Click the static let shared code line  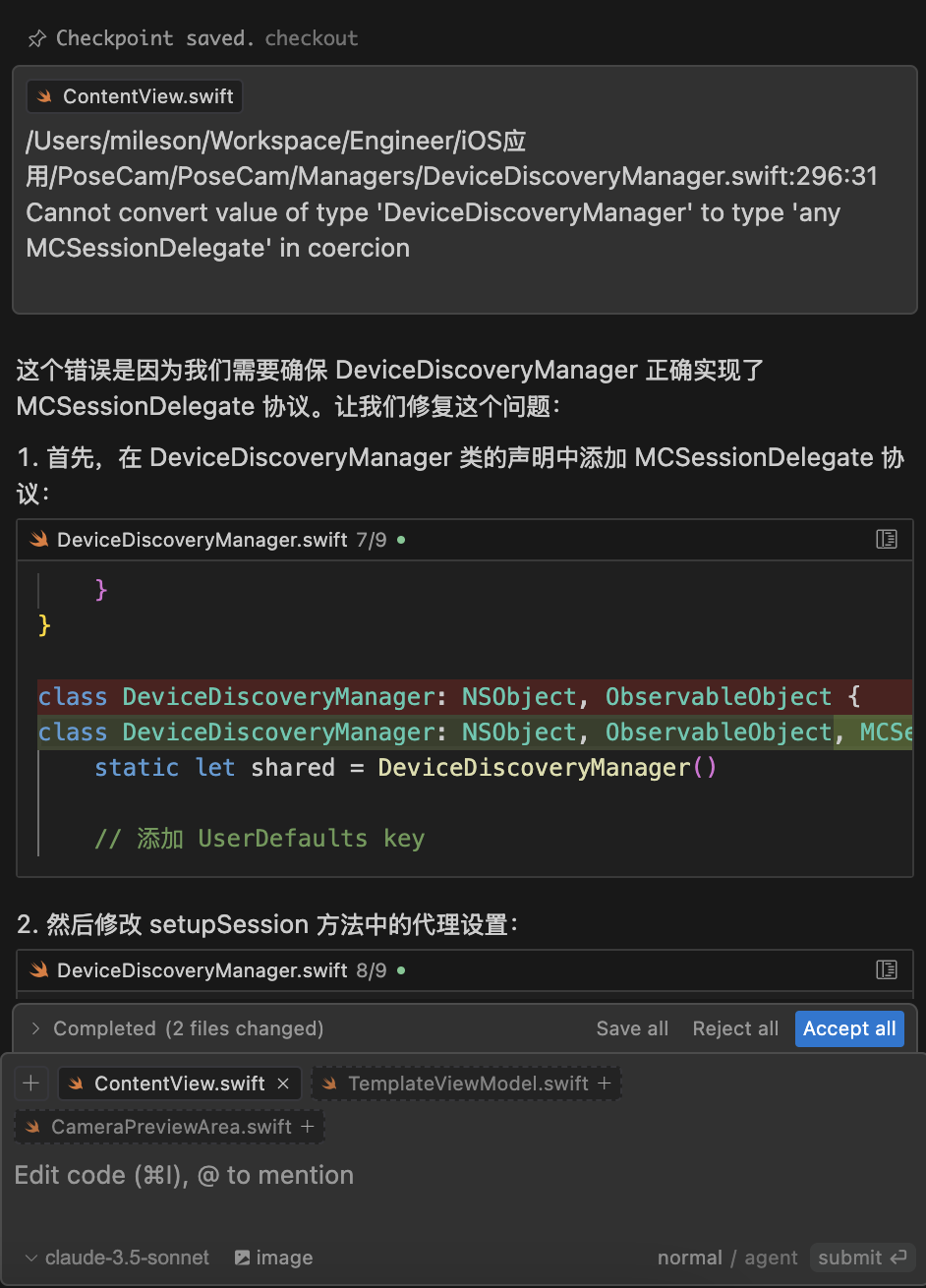[406, 767]
